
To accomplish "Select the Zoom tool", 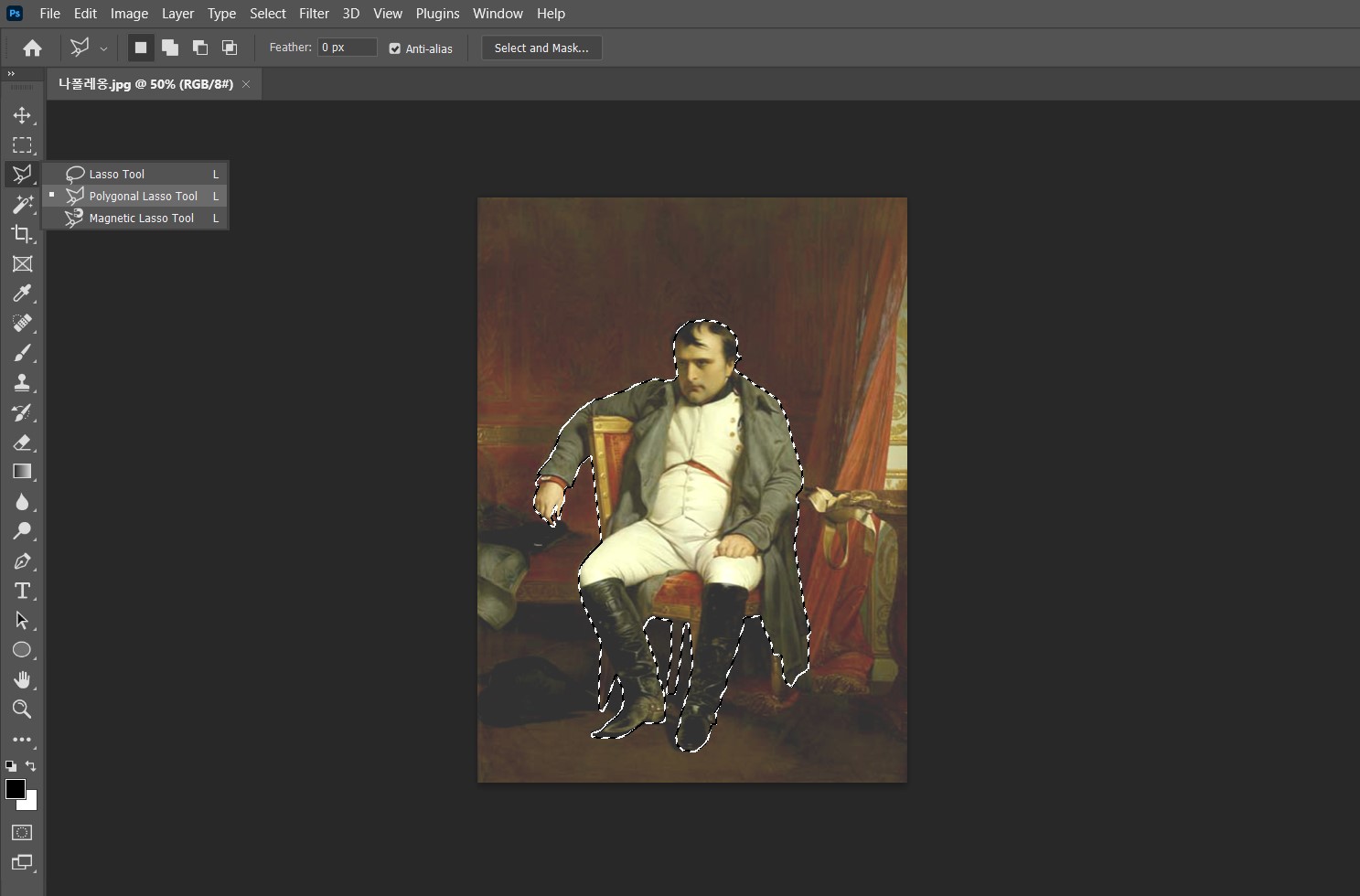I will 22,709.
